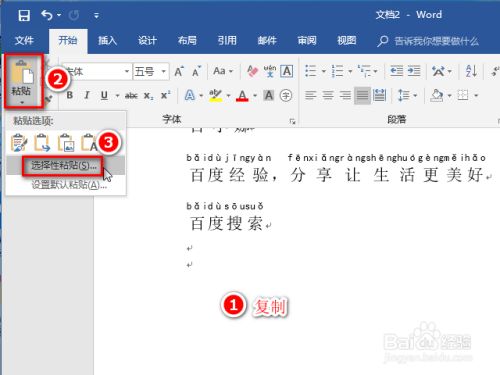Viewport: 500px width, 375px height.
Task: Apply distributed alignment
Action: tap(379, 96)
